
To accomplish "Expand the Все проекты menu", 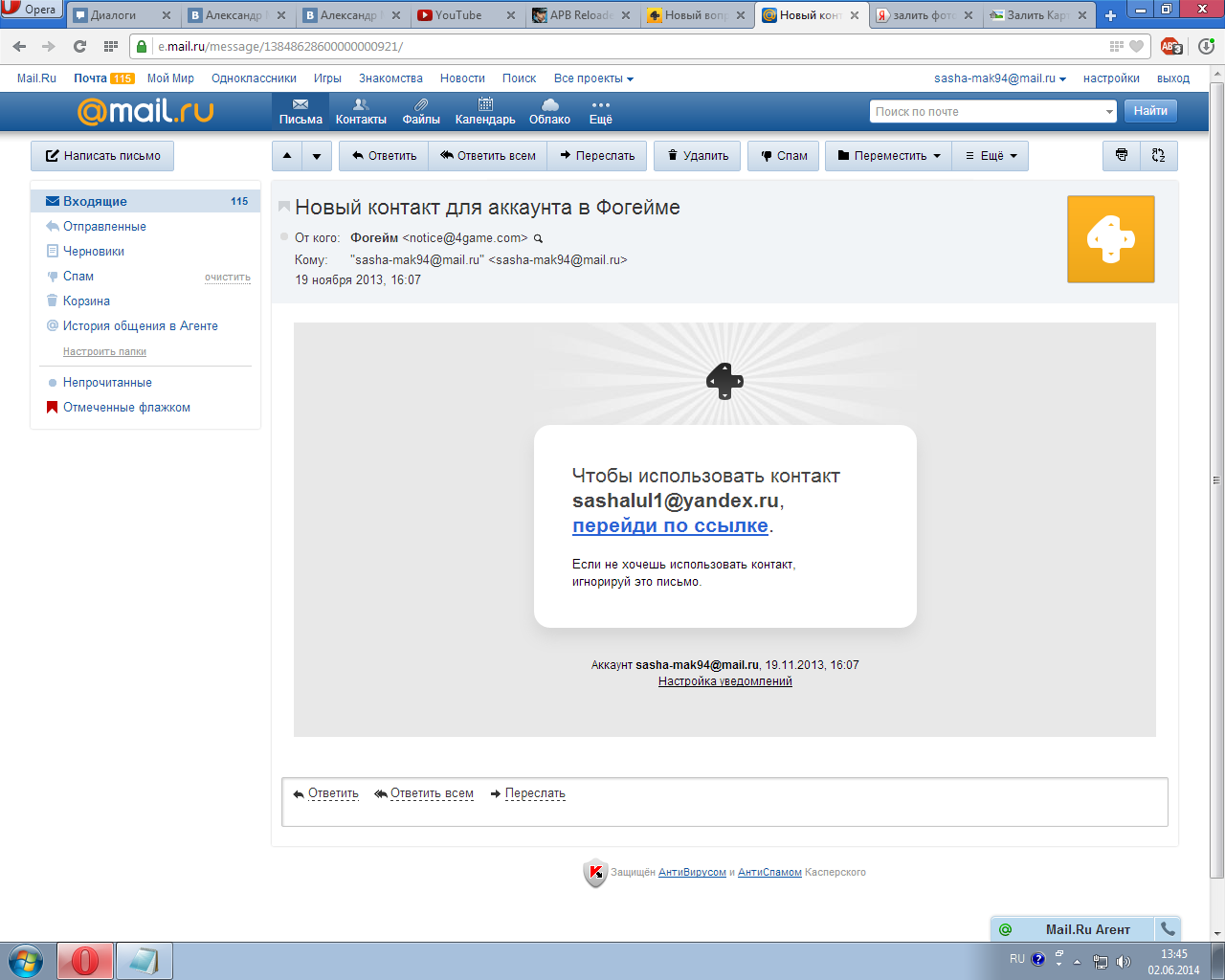I will coord(593,78).
